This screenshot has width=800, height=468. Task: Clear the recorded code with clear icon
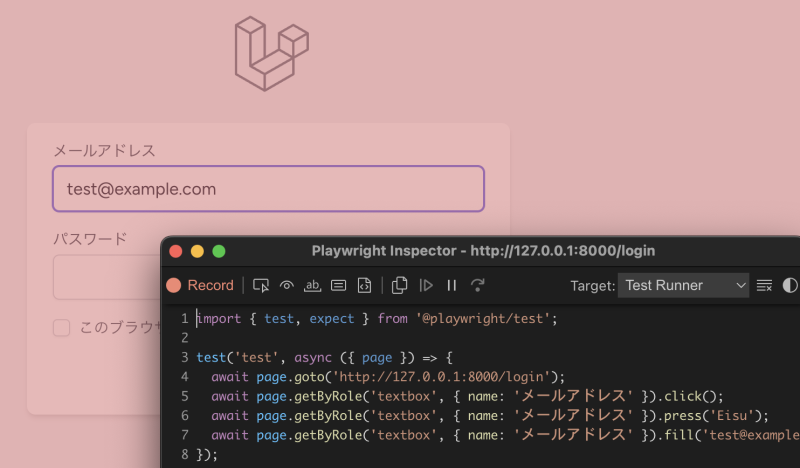point(765,285)
